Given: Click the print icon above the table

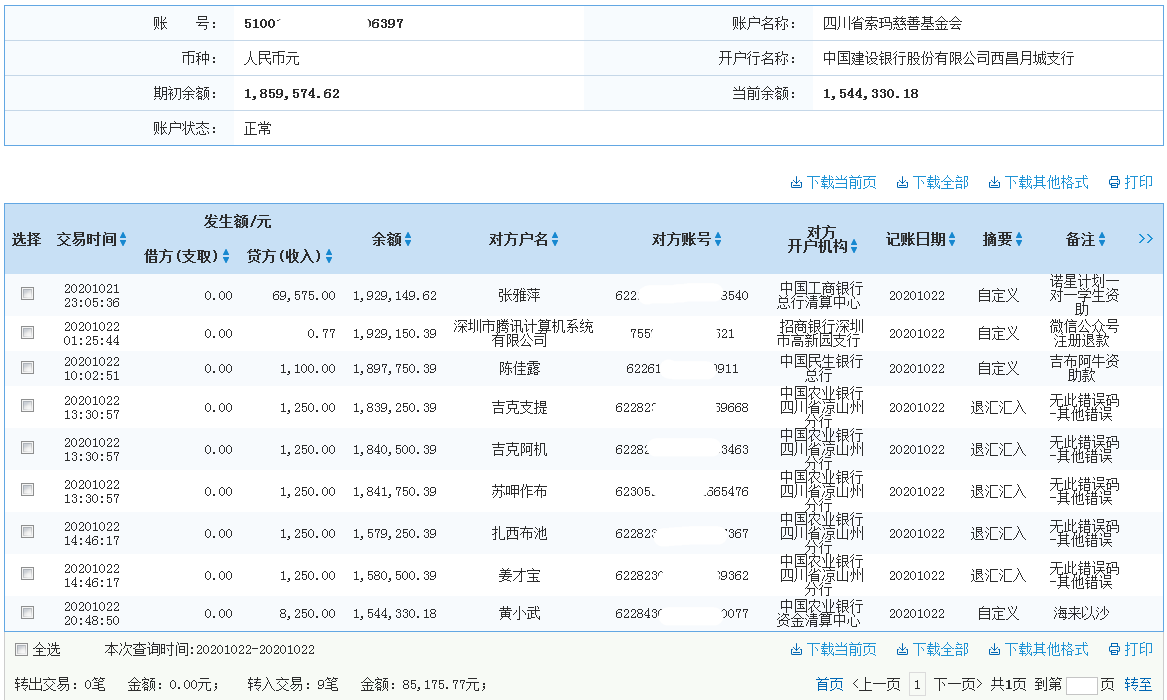Looking at the screenshot, I should (x=1114, y=183).
